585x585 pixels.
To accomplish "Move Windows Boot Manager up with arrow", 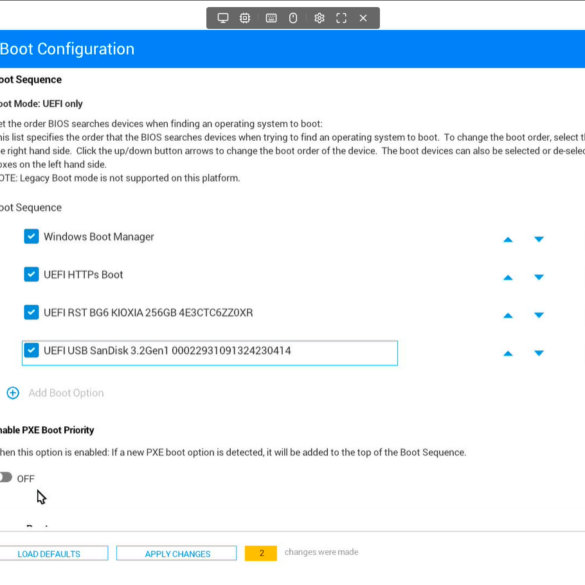I will coord(508,240).
